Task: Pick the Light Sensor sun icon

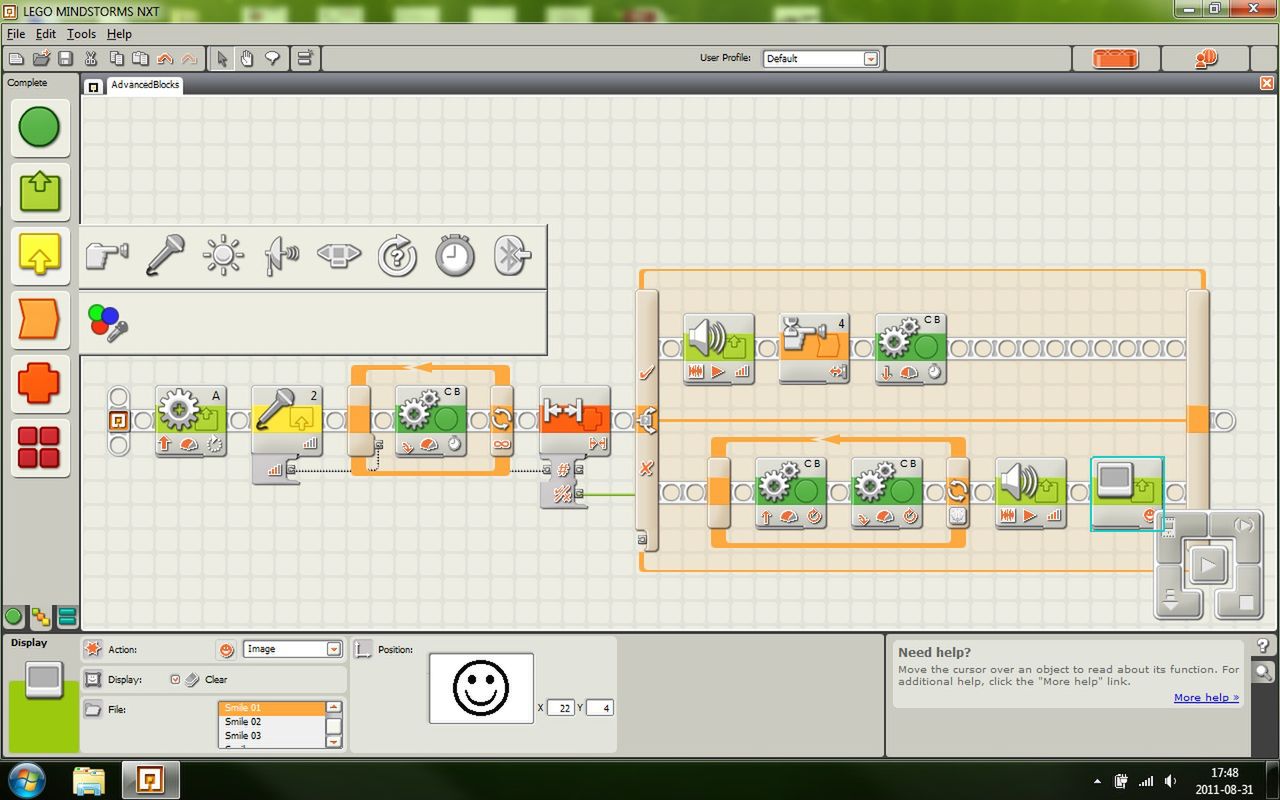Action: click(222, 256)
